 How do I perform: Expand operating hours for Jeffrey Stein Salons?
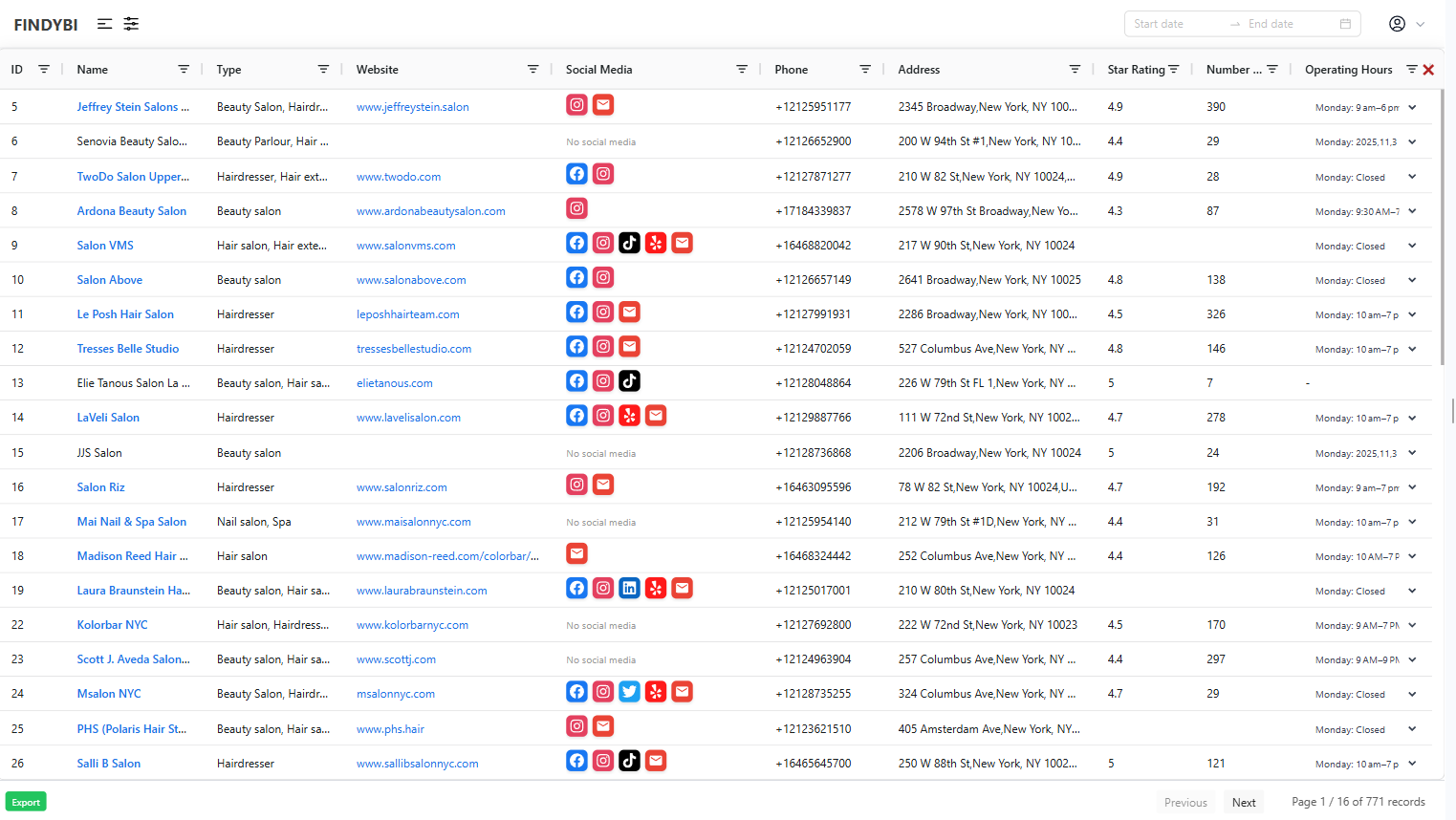coord(1412,107)
